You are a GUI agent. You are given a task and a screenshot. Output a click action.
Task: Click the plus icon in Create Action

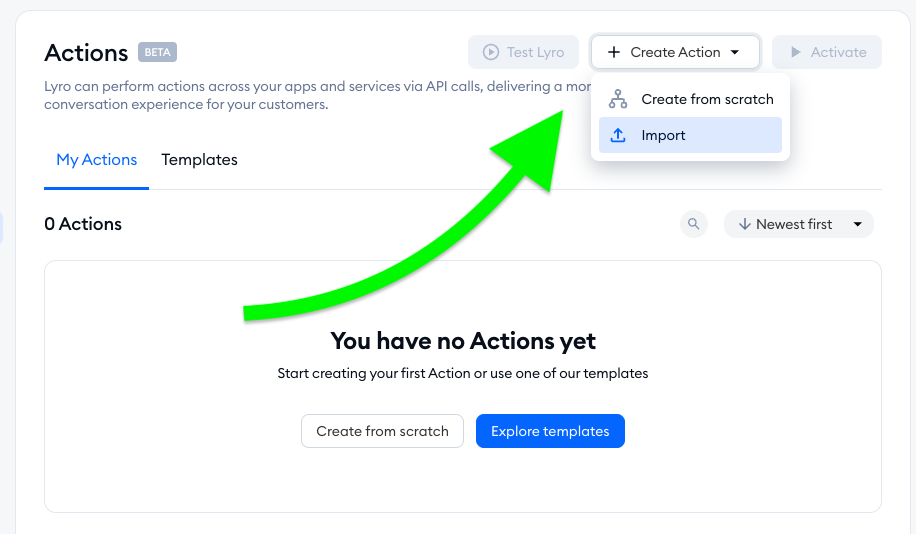tap(613, 52)
